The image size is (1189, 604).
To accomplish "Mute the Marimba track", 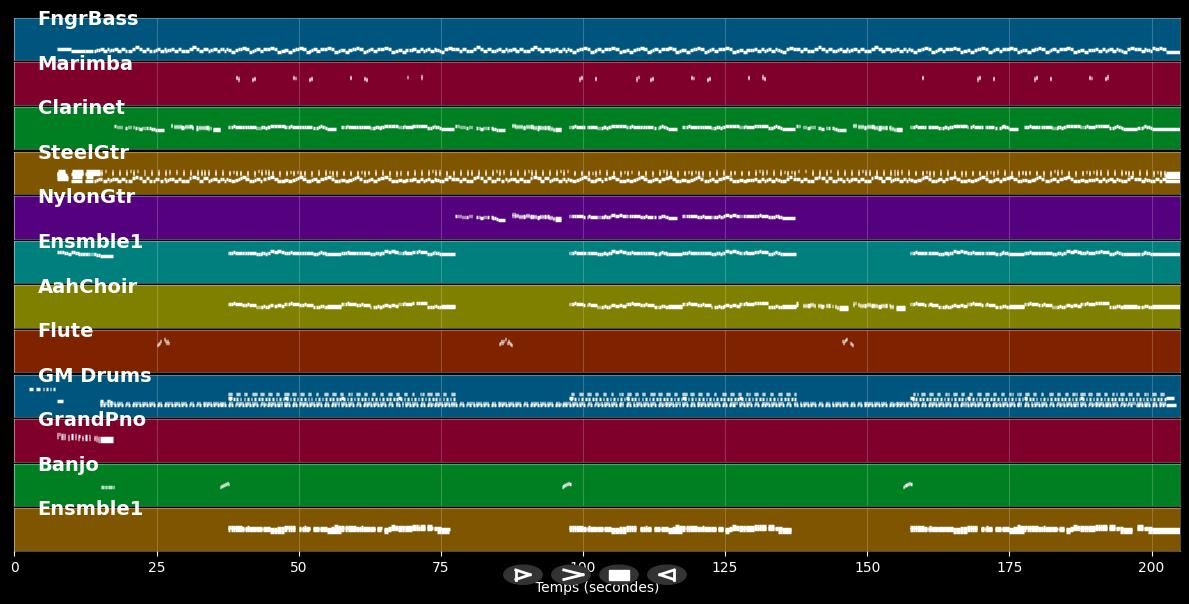I will click(84, 63).
